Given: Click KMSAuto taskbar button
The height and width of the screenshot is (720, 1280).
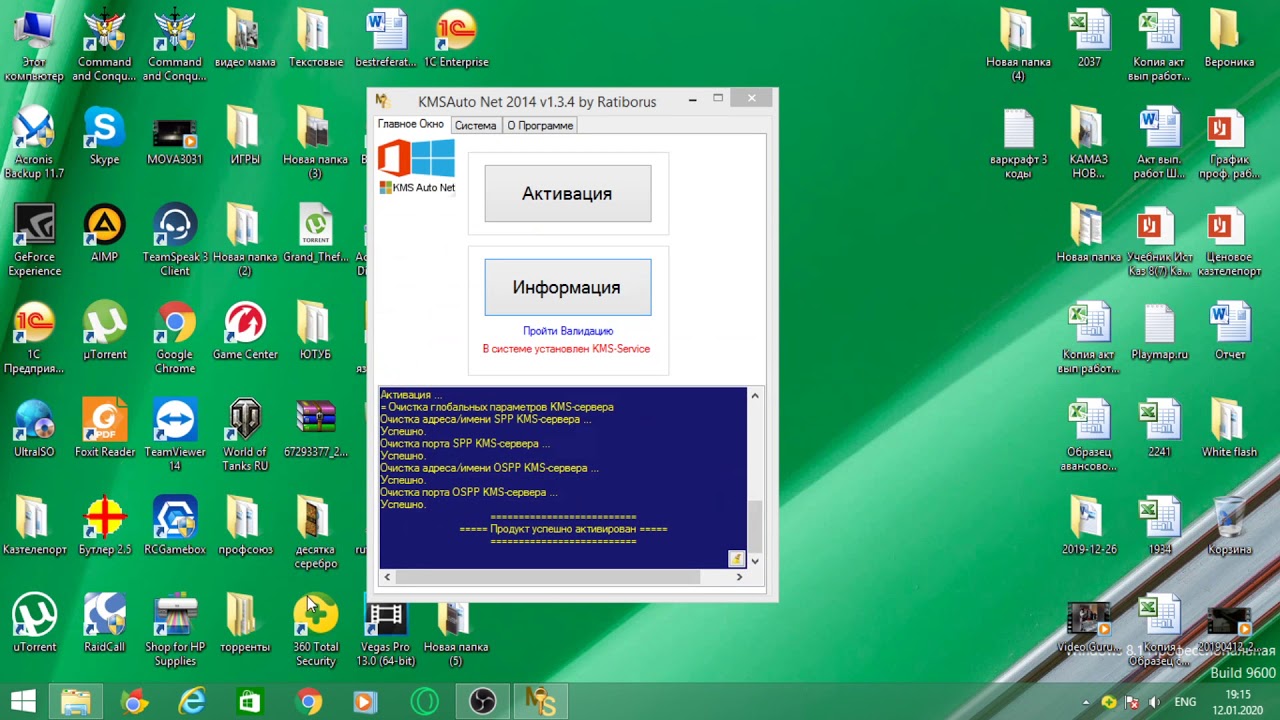Looking at the screenshot, I should click(x=540, y=702).
